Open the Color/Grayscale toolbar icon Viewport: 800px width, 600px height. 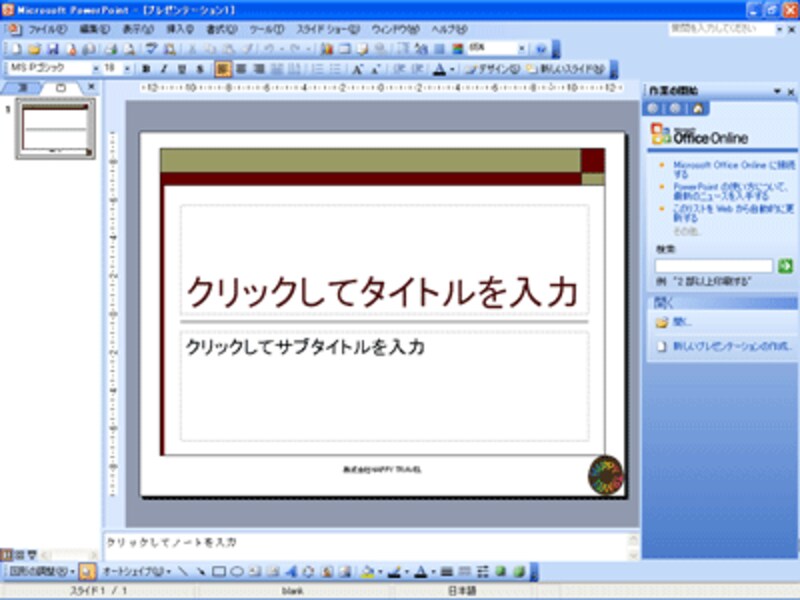pyautogui.click(x=458, y=49)
